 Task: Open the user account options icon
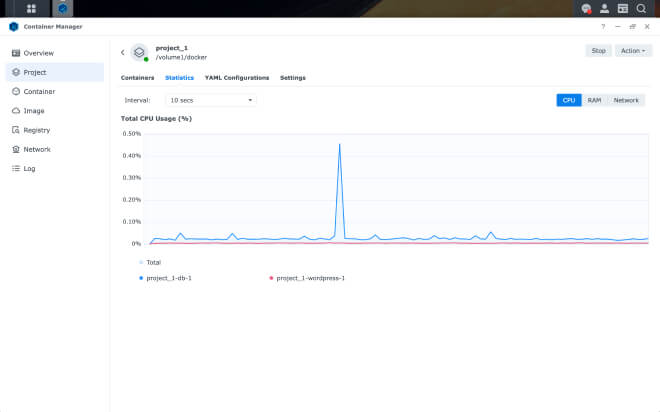(604, 8)
